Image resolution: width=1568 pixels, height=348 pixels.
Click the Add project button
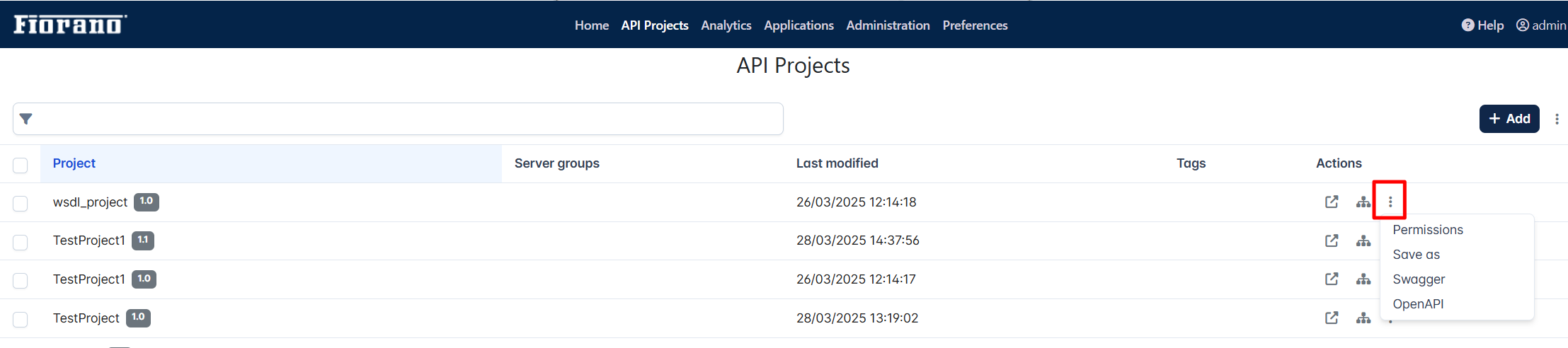pos(1509,119)
